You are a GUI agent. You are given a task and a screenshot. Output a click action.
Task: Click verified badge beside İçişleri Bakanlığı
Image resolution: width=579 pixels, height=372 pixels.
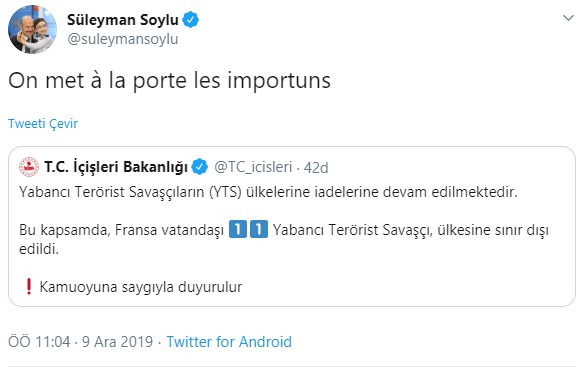coord(199,167)
